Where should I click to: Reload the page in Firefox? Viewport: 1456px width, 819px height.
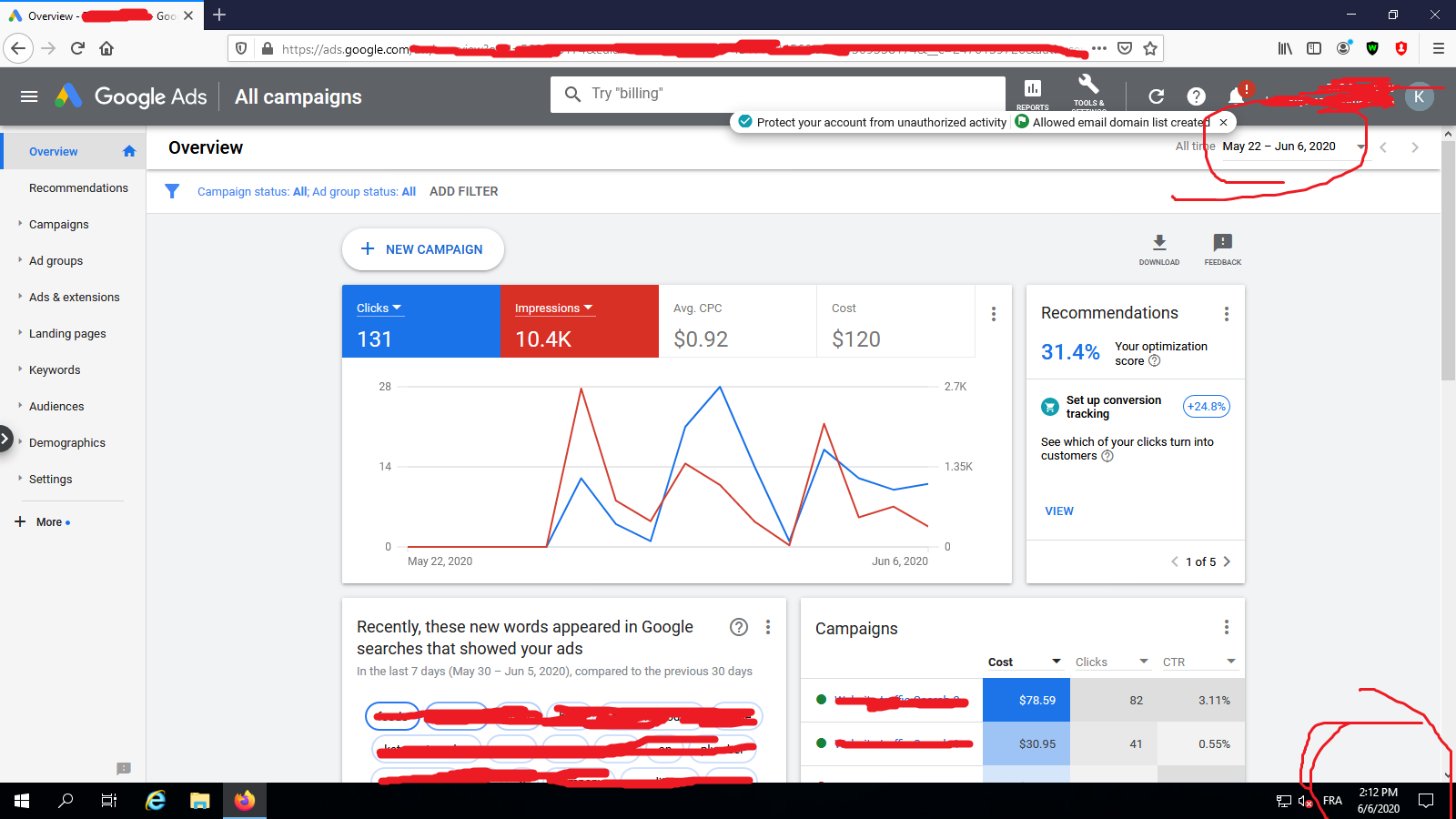coord(77,48)
